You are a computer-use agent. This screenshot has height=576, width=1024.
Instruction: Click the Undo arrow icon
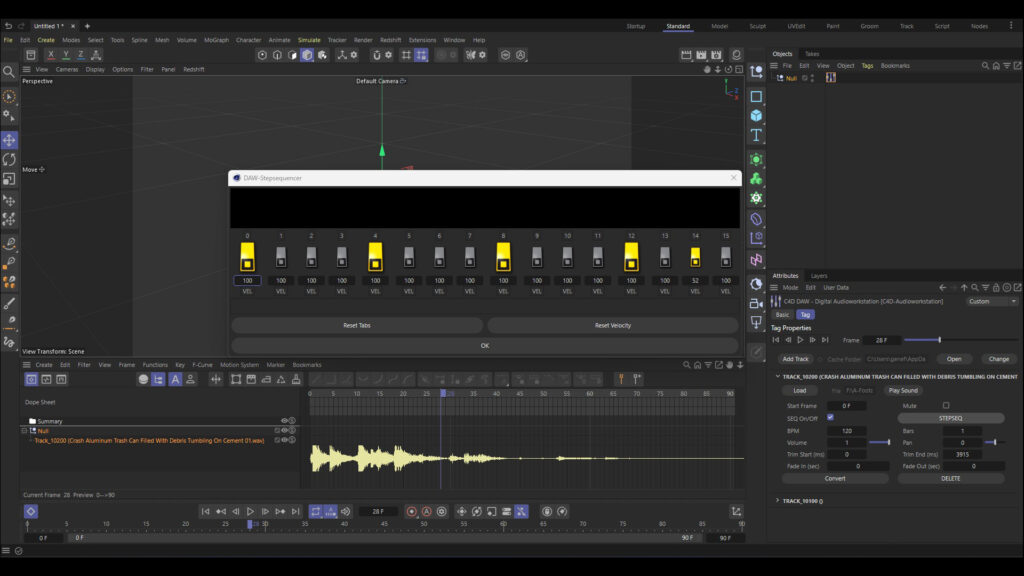point(8,26)
